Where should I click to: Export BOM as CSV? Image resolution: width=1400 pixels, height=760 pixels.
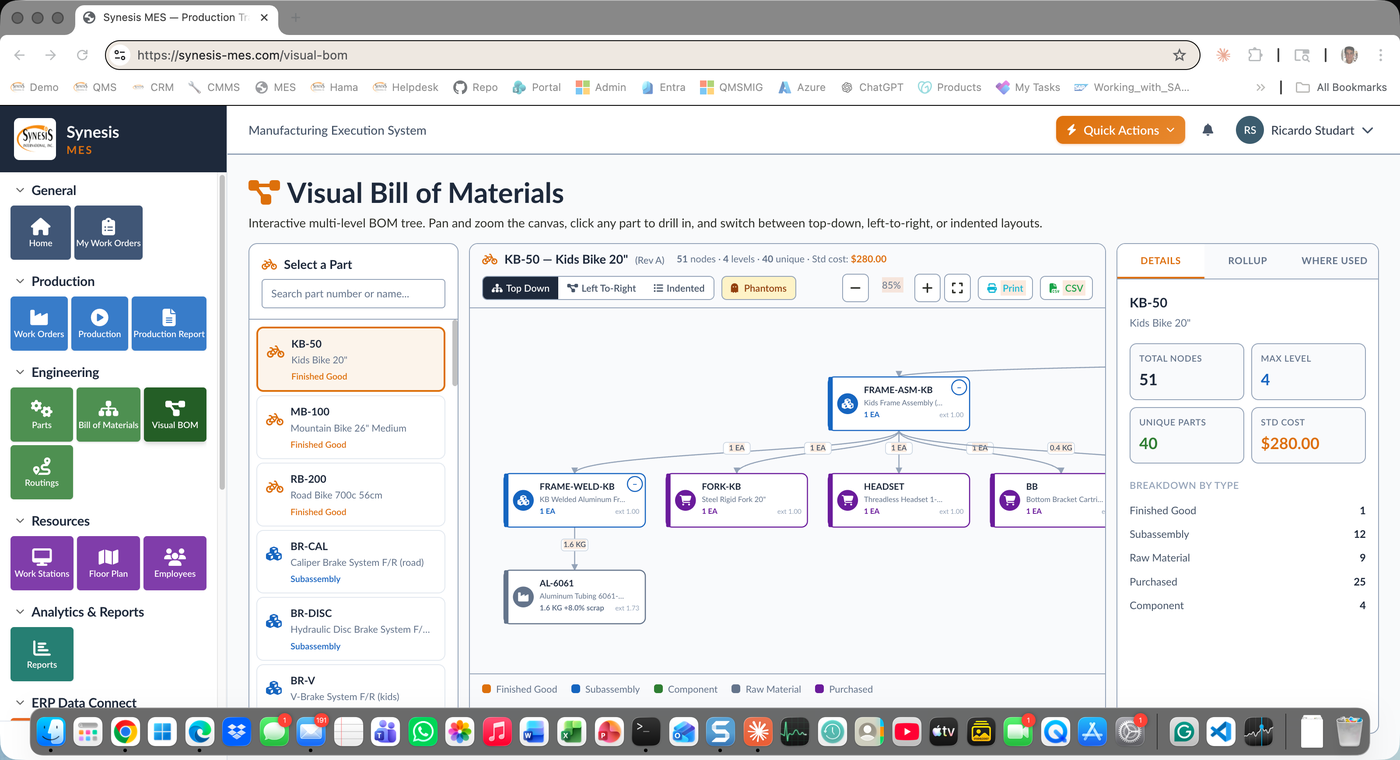click(x=1066, y=288)
